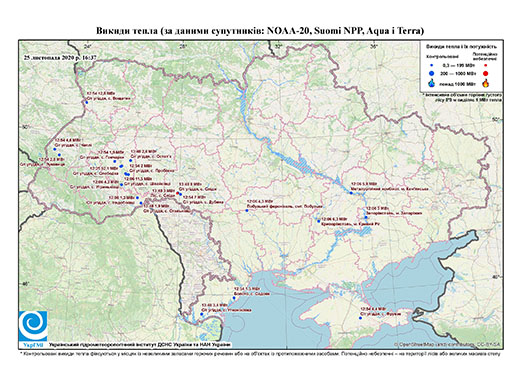
Task: Click the small blue dot in legend
Action: pos(431,66)
